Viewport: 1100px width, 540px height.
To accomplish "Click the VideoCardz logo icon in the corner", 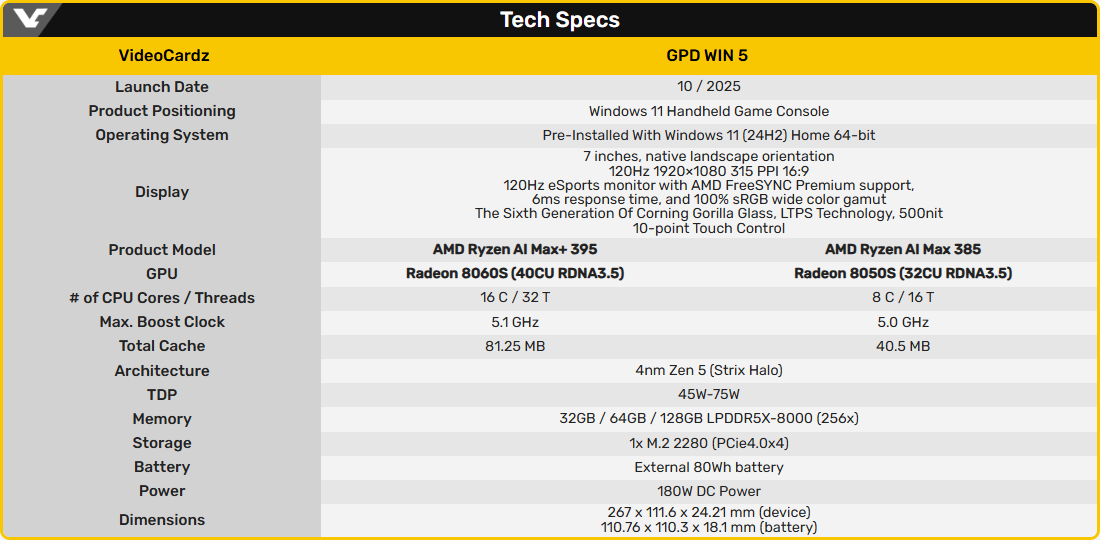I will point(30,19).
